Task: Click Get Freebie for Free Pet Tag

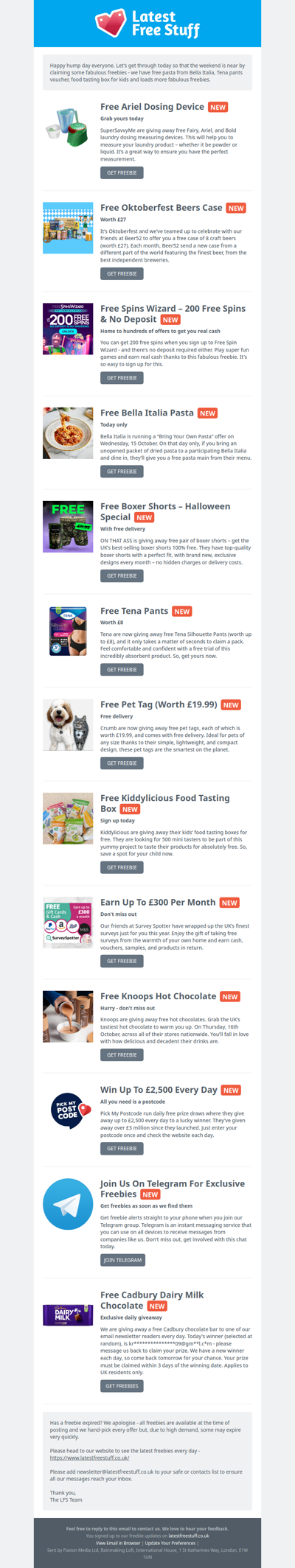Action: tap(122, 763)
